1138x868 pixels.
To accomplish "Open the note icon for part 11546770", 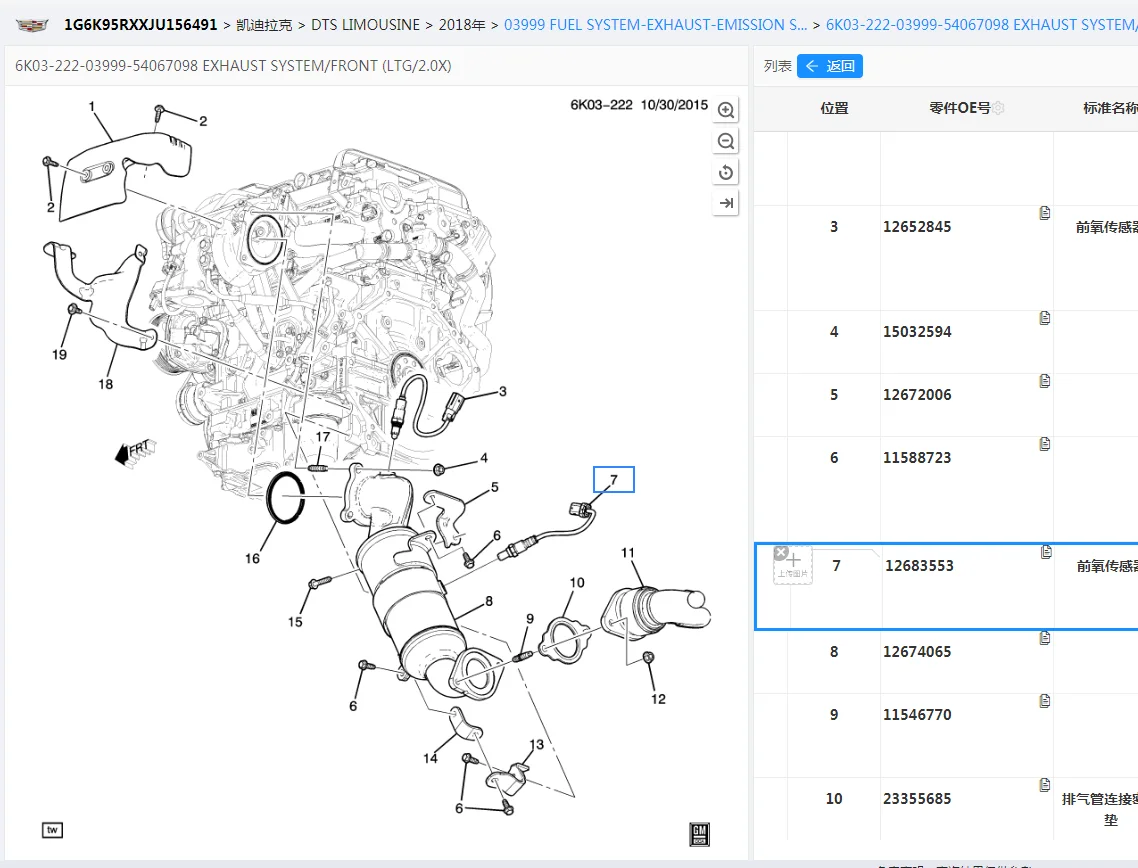I will point(1044,701).
